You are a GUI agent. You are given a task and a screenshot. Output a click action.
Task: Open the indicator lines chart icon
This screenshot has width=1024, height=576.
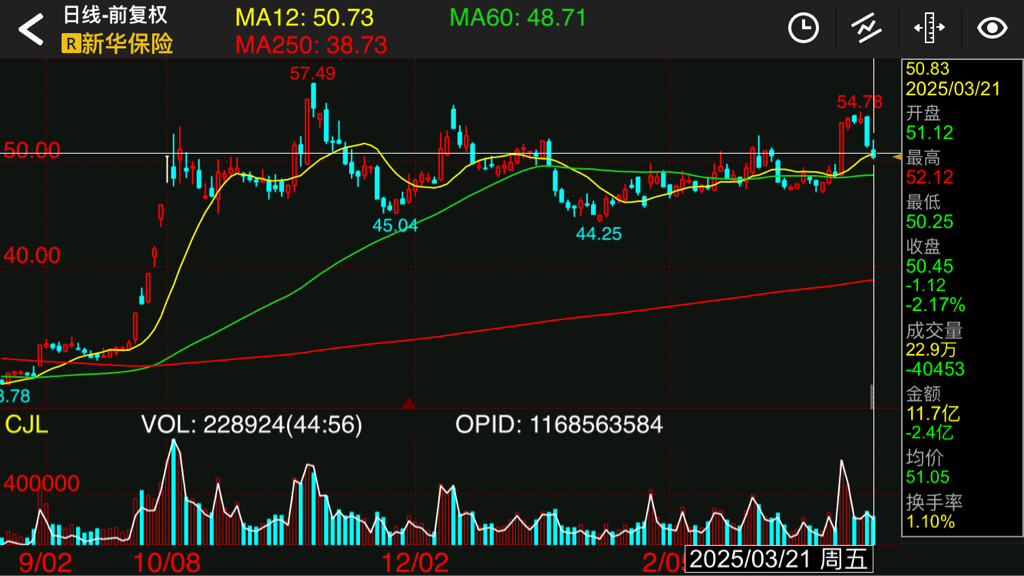[866, 28]
